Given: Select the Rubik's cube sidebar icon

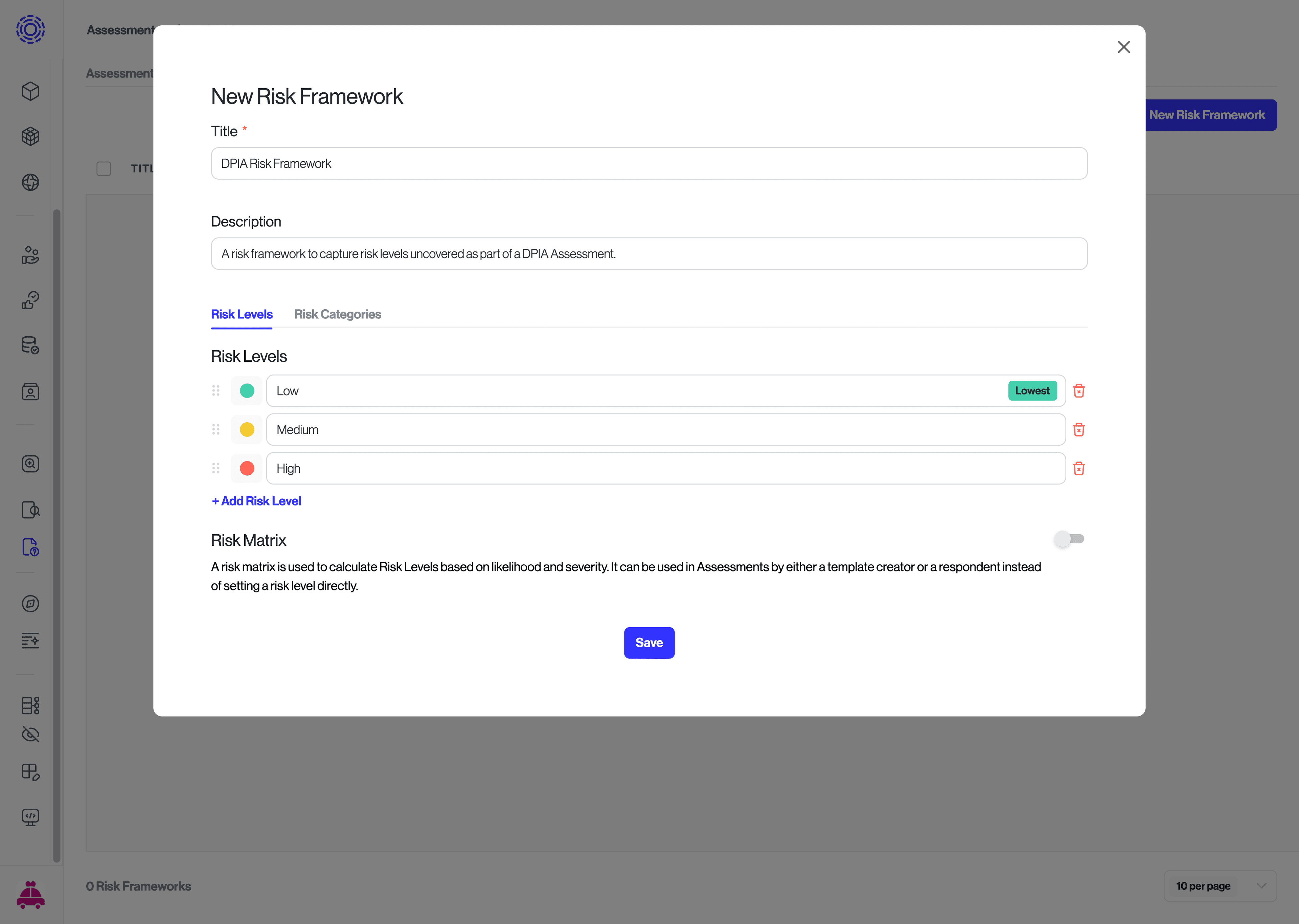Looking at the screenshot, I should pyautogui.click(x=30, y=136).
